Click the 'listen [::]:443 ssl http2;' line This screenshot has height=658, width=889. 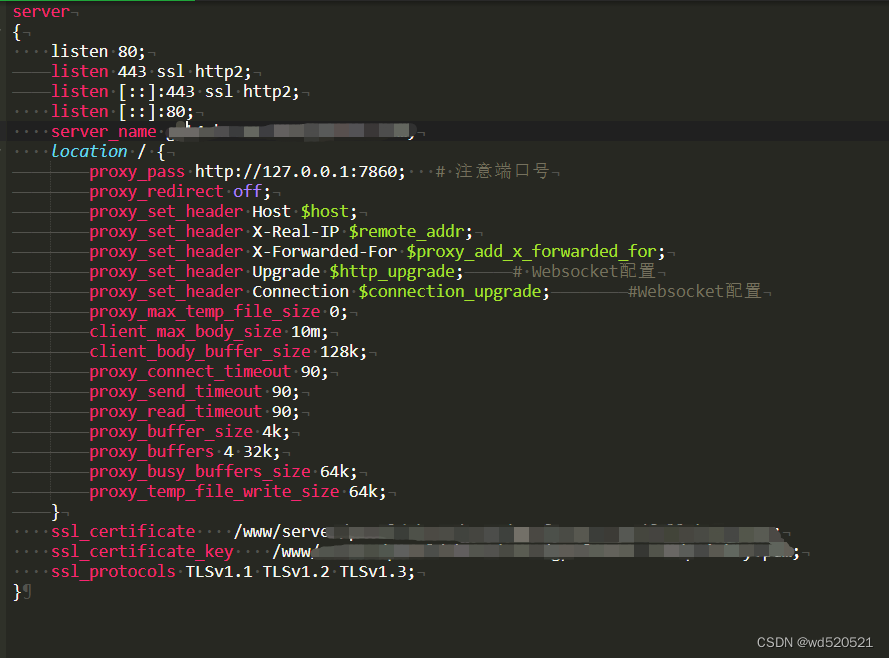coord(175,91)
